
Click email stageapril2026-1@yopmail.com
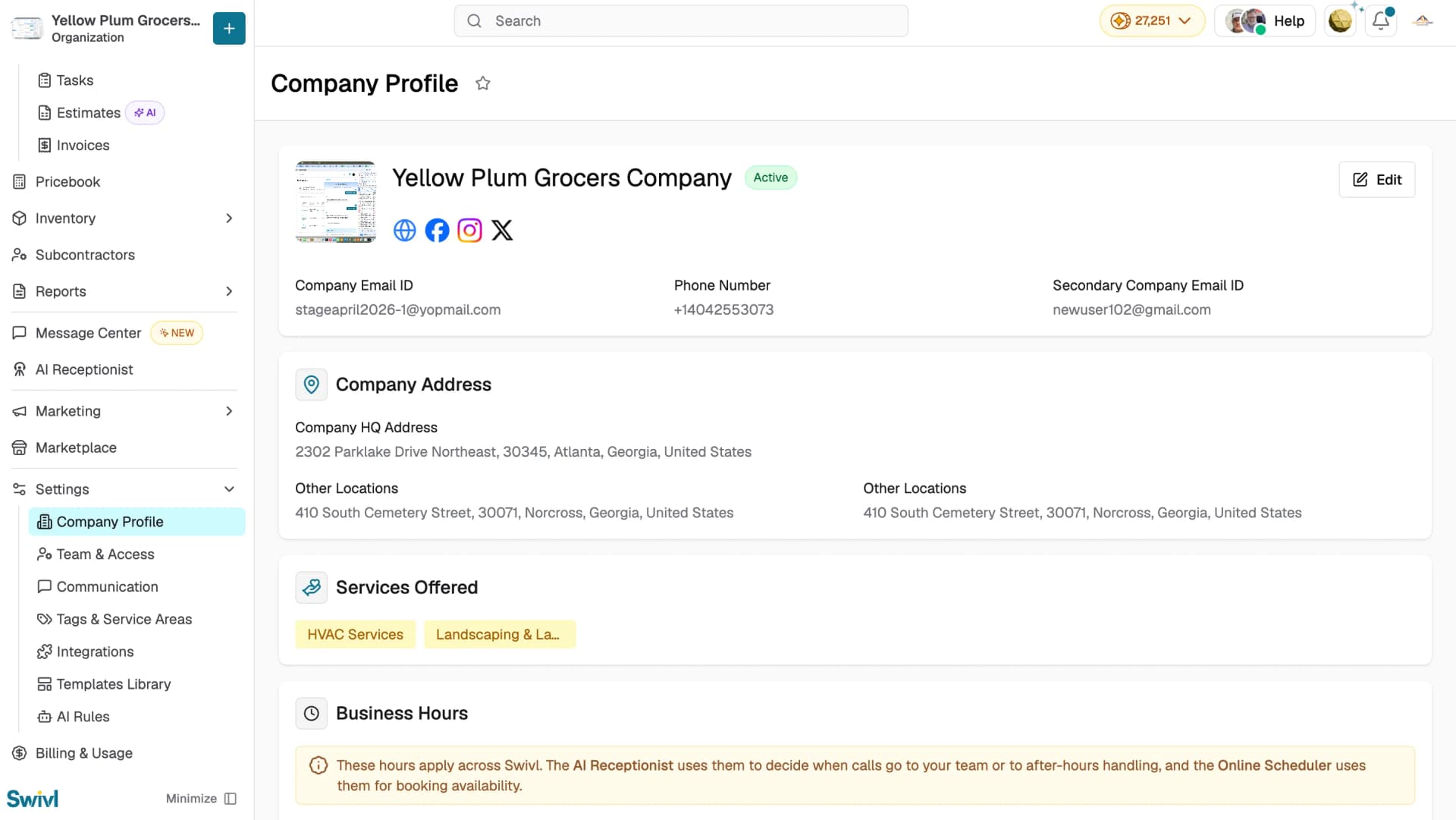[x=398, y=309]
